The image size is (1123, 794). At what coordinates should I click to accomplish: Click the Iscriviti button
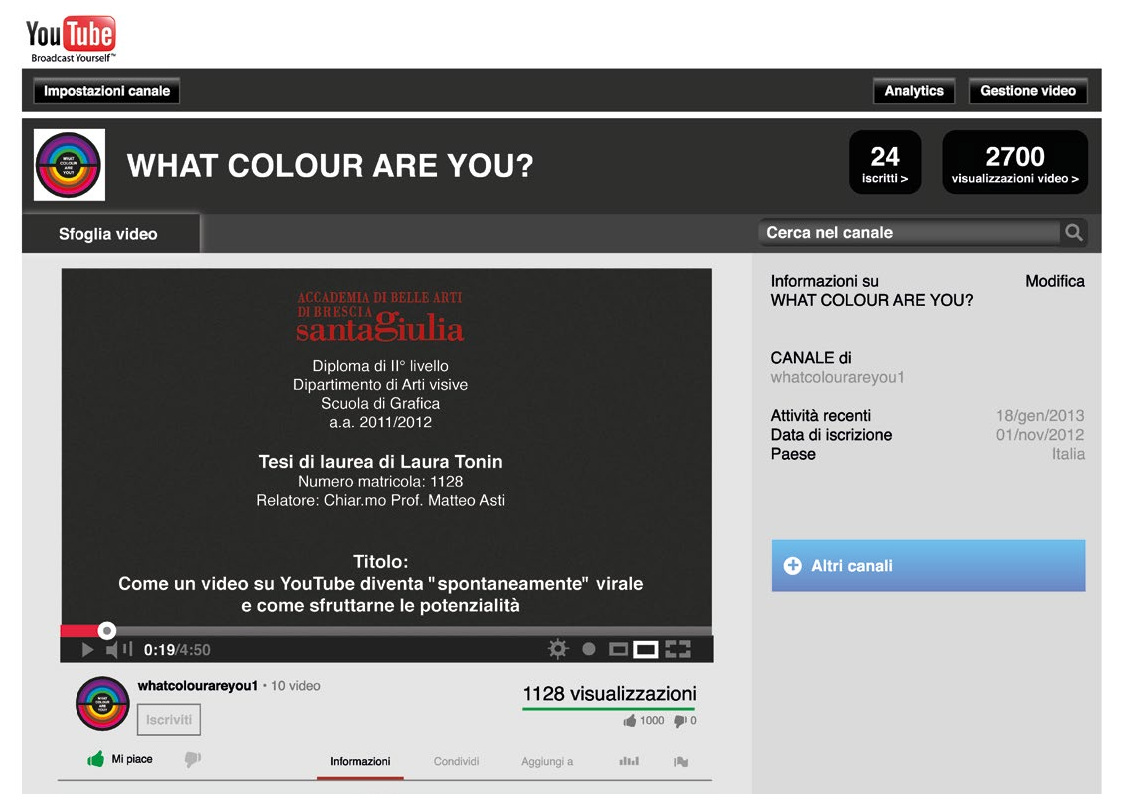click(x=168, y=720)
